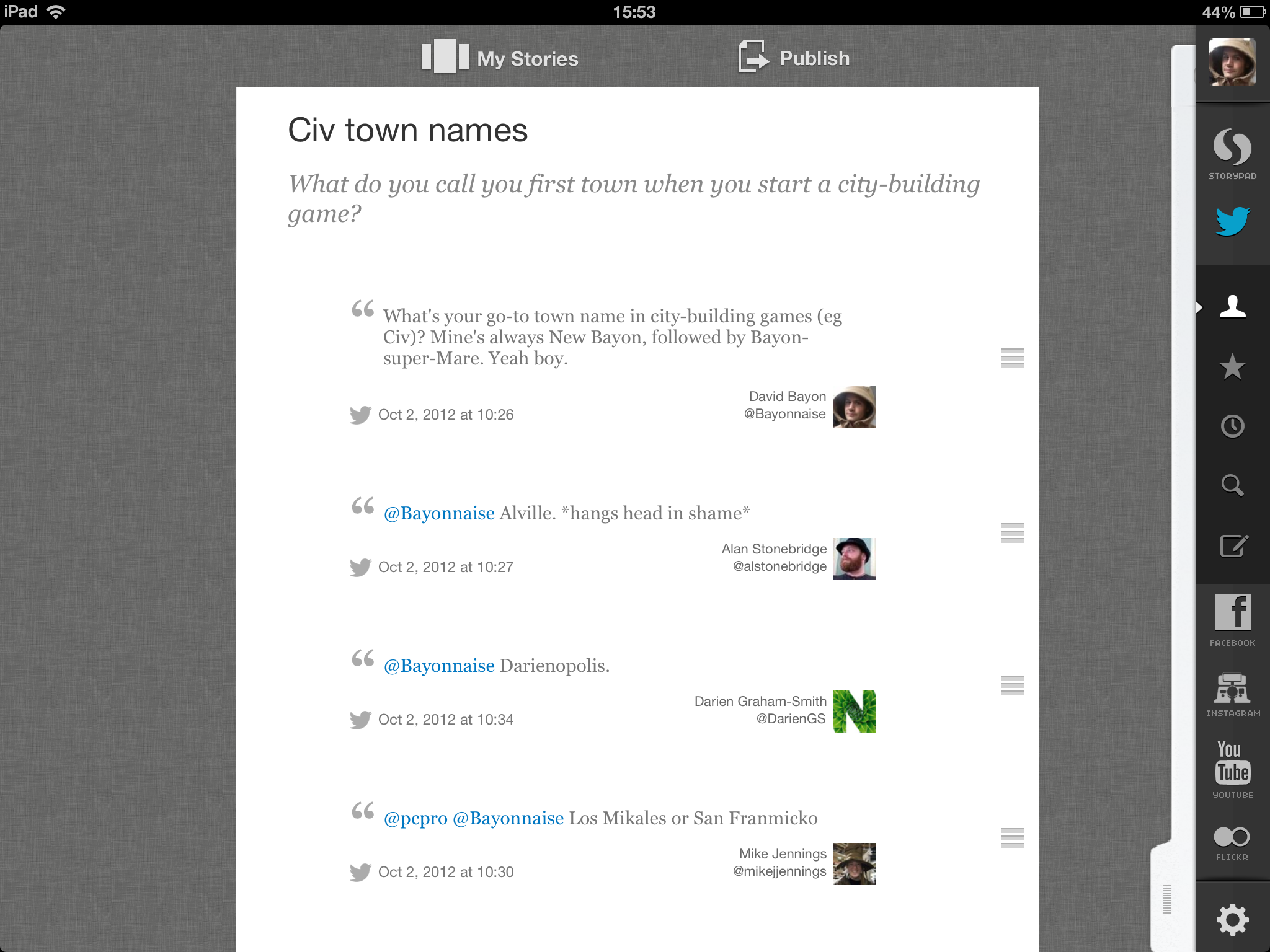The width and height of the screenshot is (1270, 952).
Task: Open the compose tweet icon
Action: point(1232,546)
